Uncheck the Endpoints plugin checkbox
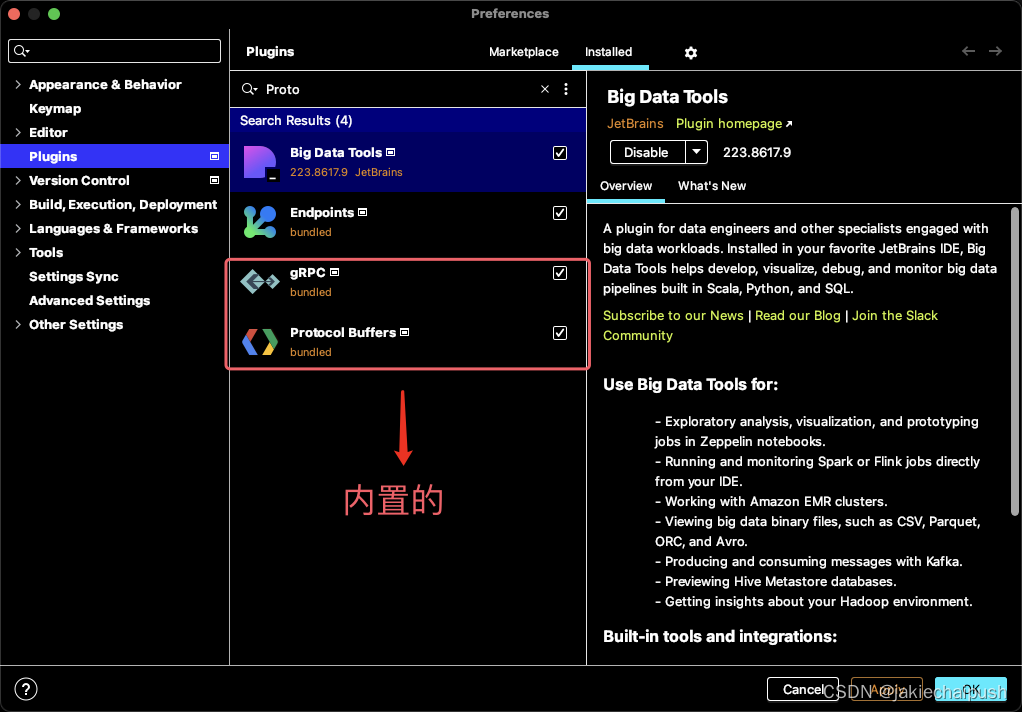 (x=560, y=213)
